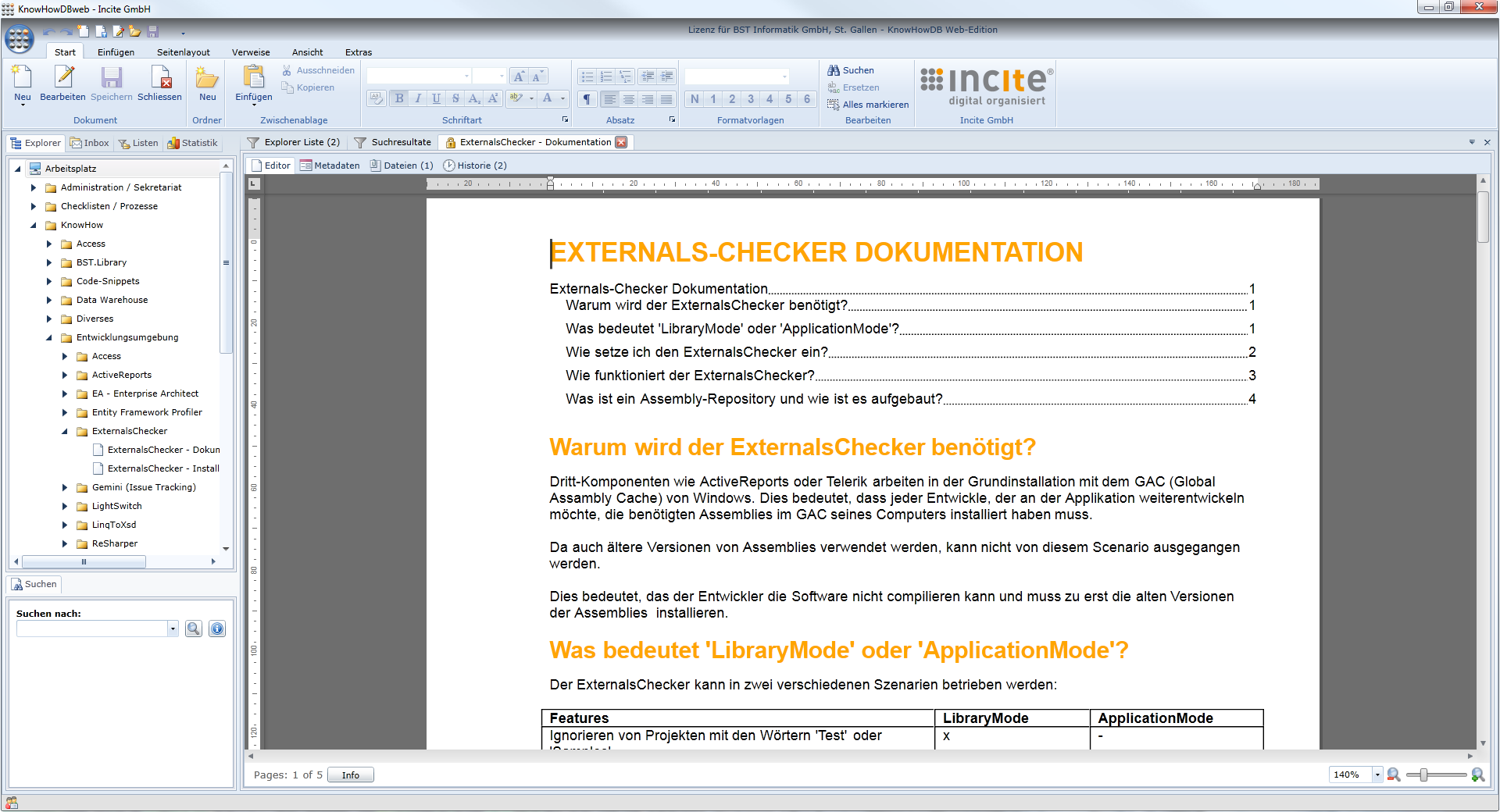Open the Dateien (1) tab
The image size is (1500, 812).
(x=402, y=166)
